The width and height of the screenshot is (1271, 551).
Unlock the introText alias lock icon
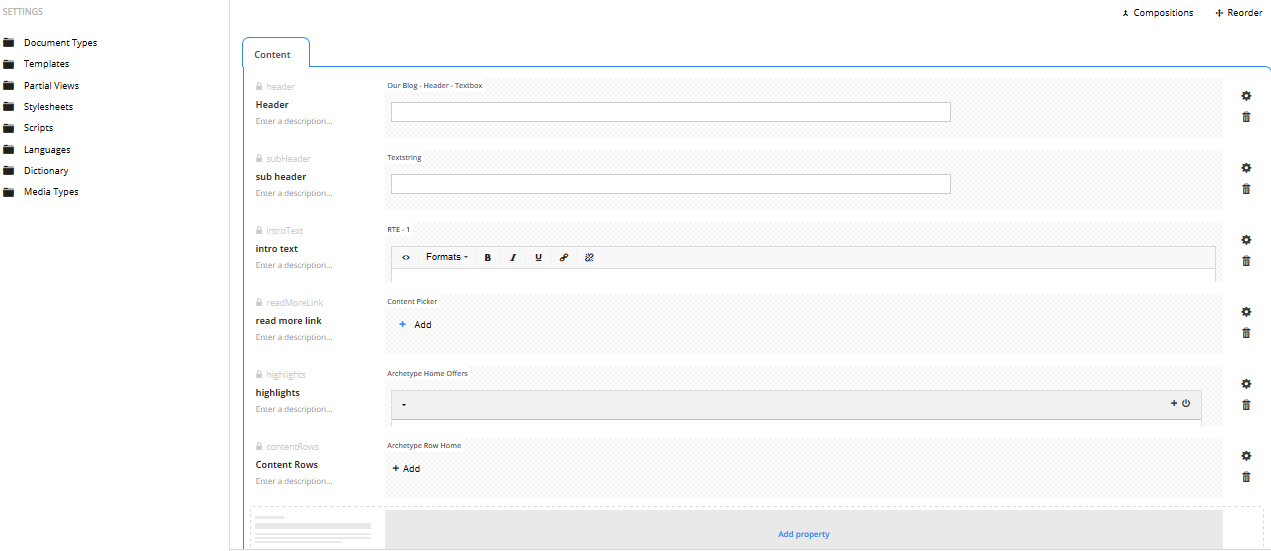click(x=259, y=231)
